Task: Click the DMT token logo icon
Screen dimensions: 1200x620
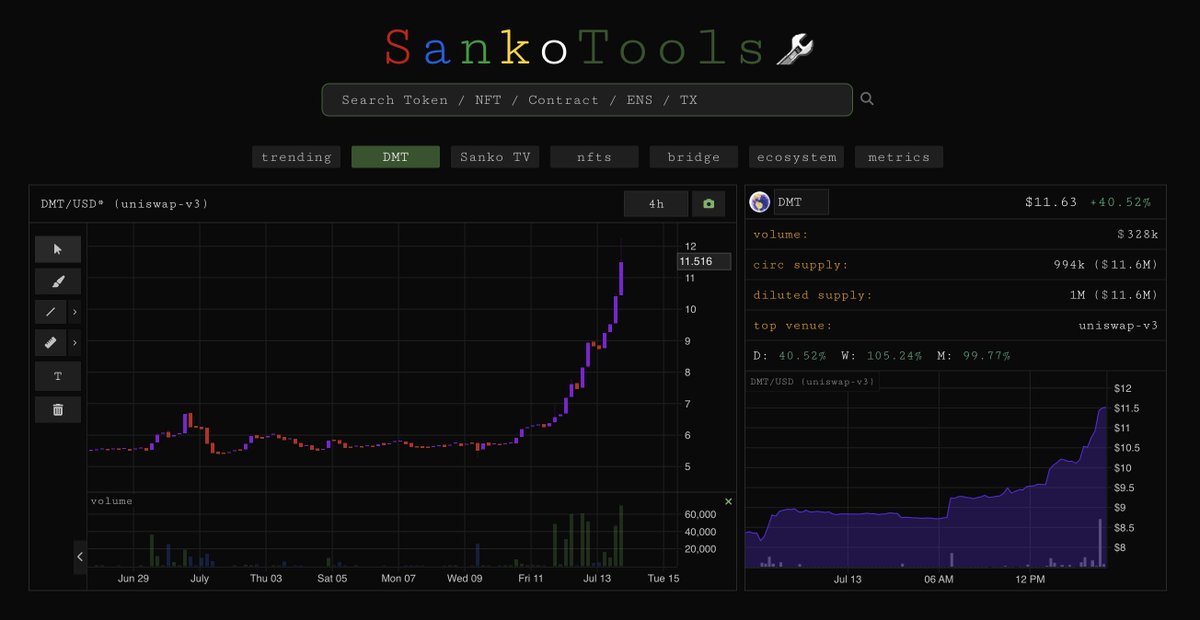Action: point(759,202)
